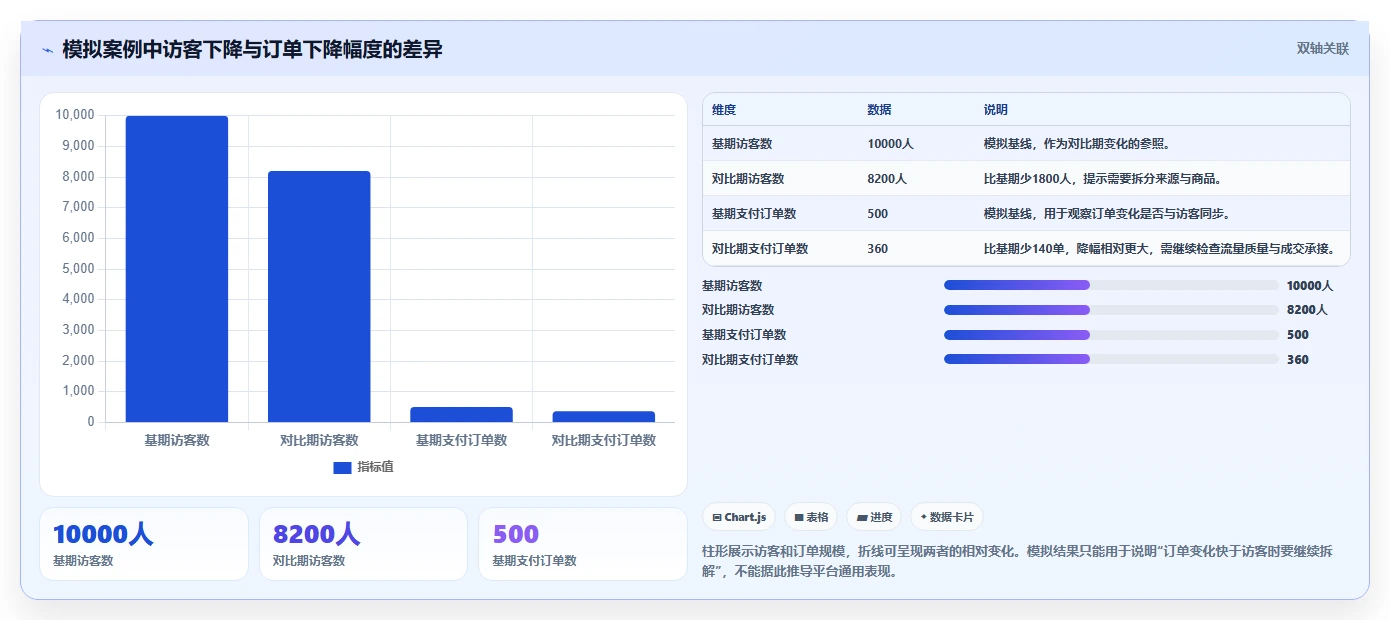Click the 基期访客数 progress bar
The height and width of the screenshot is (620, 1390).
tap(1111, 285)
